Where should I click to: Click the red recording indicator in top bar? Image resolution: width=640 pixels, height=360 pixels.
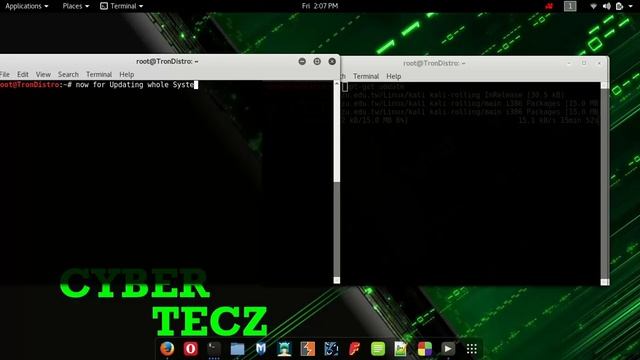point(549,6)
